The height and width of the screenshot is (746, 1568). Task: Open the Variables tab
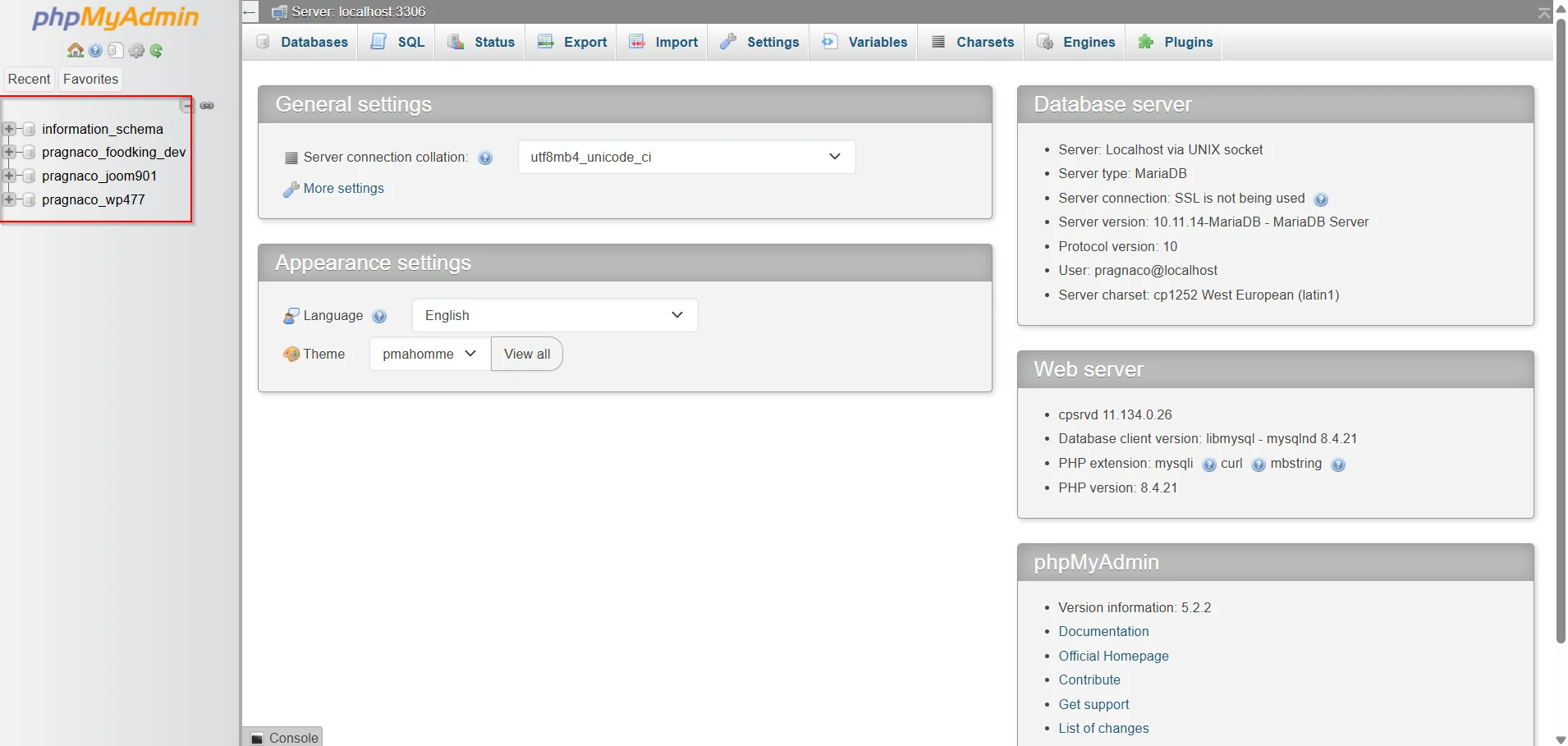pos(864,42)
